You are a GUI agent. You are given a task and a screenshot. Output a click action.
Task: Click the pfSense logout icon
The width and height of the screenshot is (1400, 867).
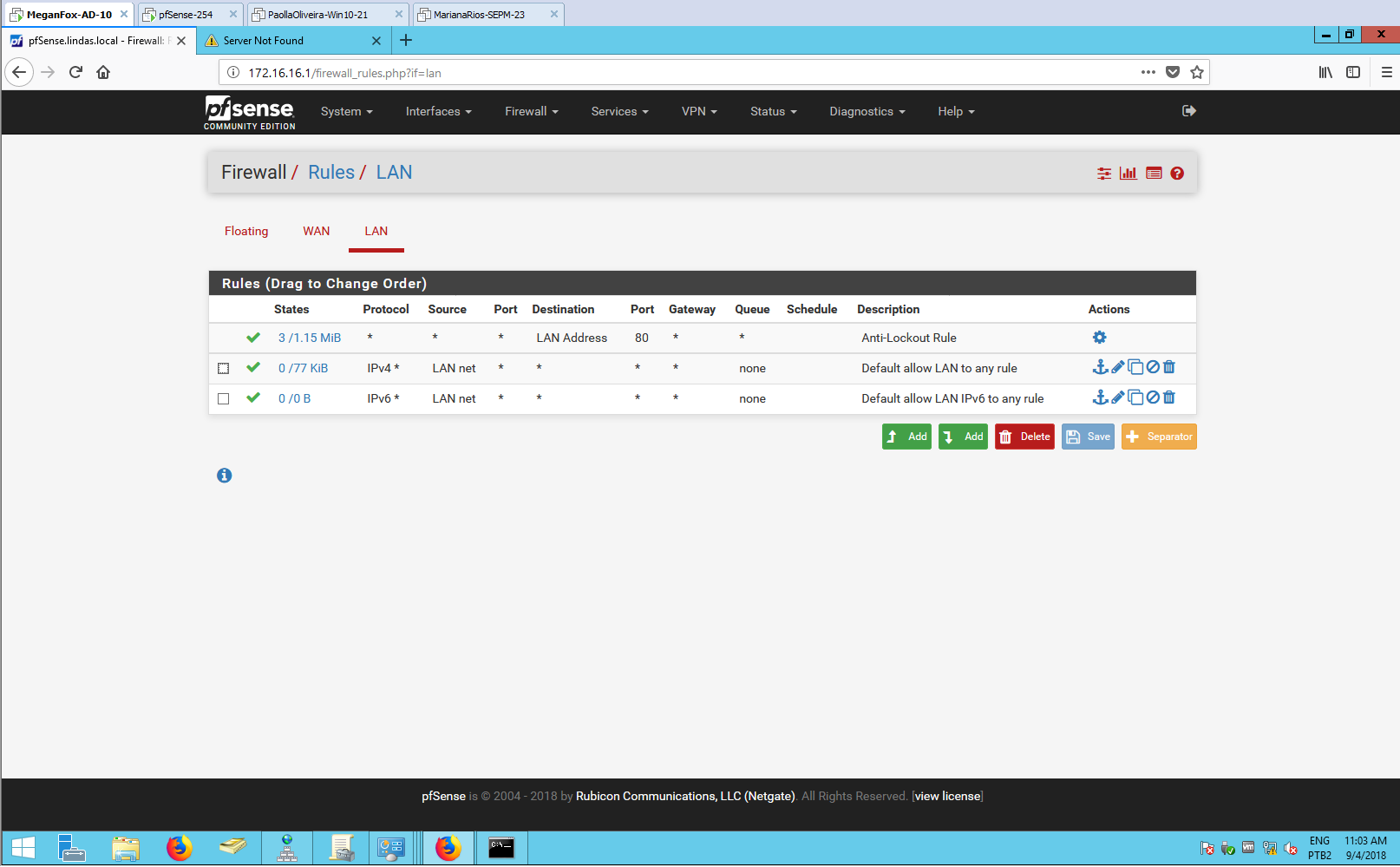point(1189,111)
